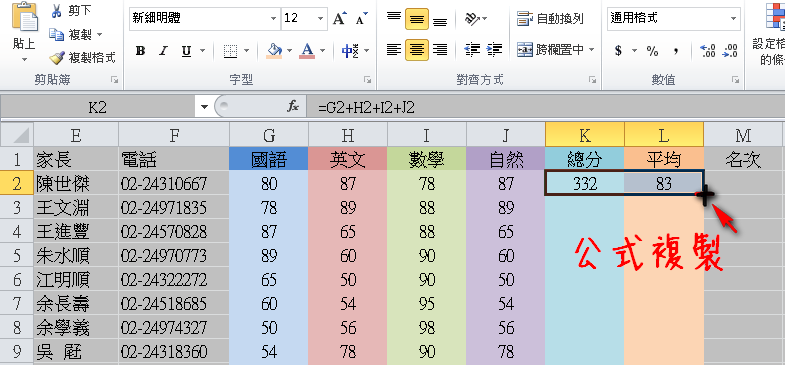Viewport: 785px width, 365px height.
Task: Open number format dropdown 通用格式
Action: (x=733, y=19)
